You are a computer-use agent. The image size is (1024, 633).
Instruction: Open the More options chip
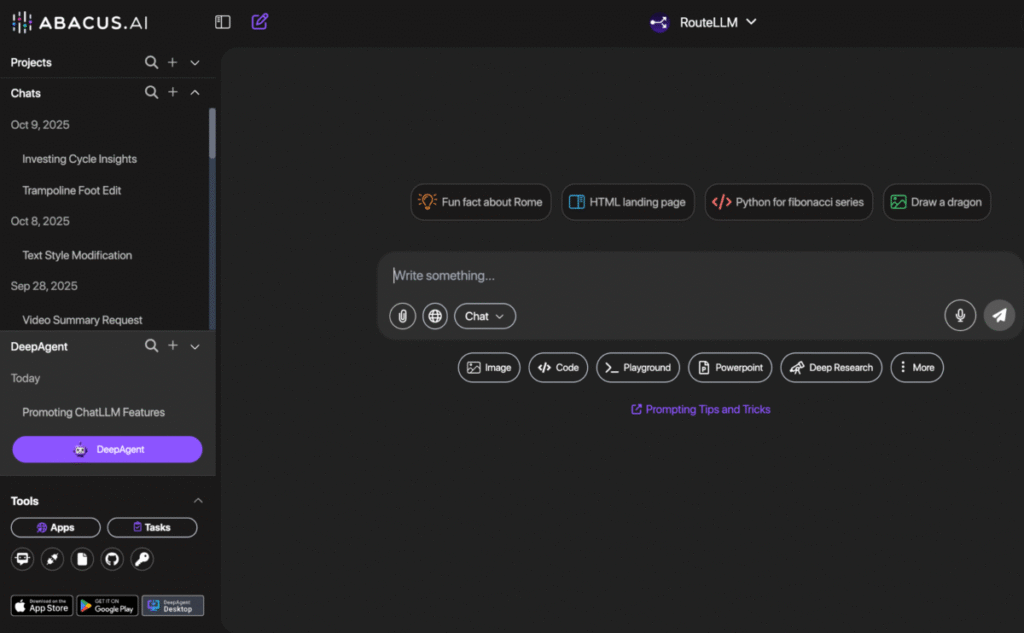917,367
